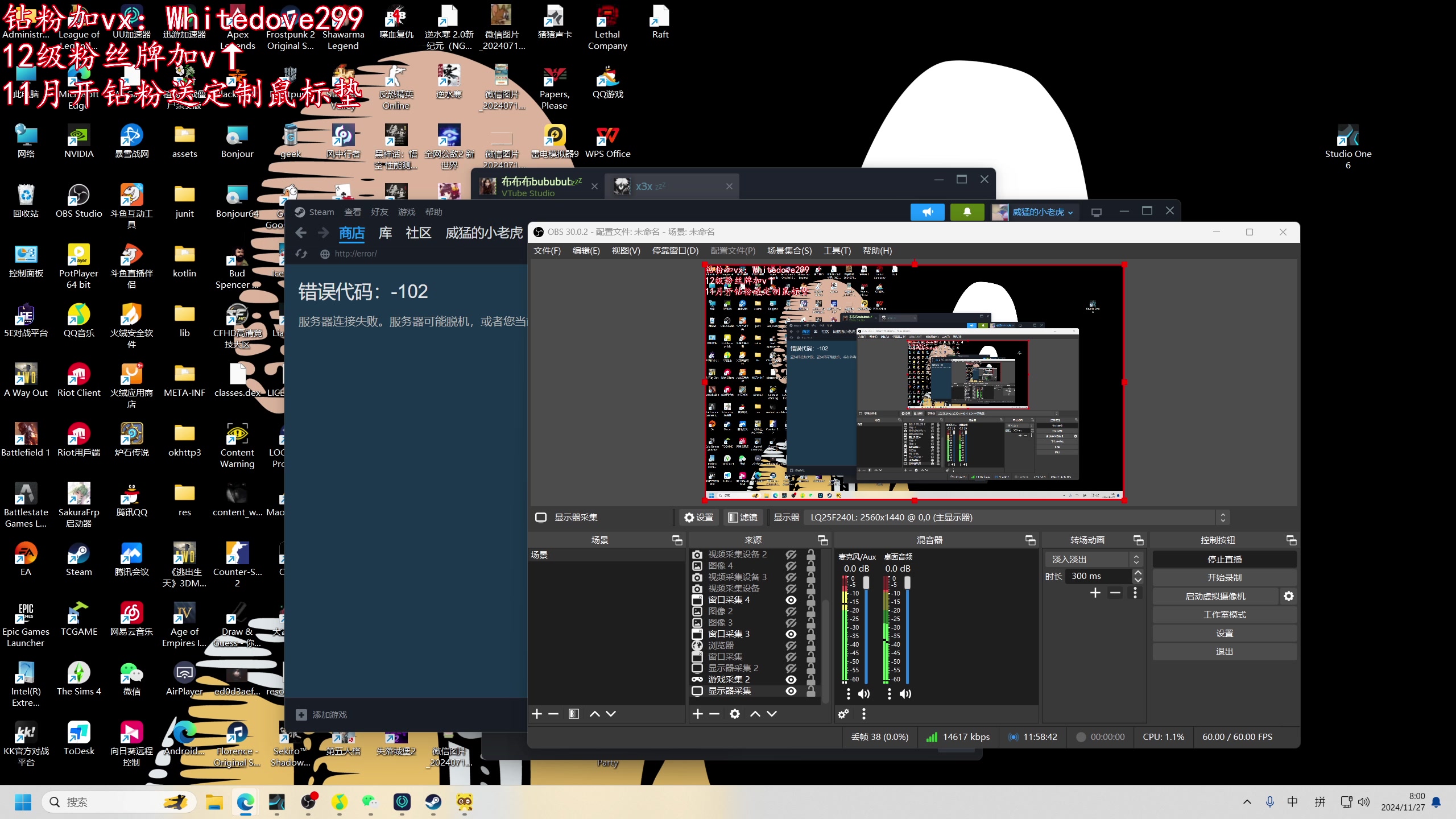Viewport: 1456px width, 819px height.
Task: Open the 停靠窗口(D) menu in OBS
Action: [675, 251]
